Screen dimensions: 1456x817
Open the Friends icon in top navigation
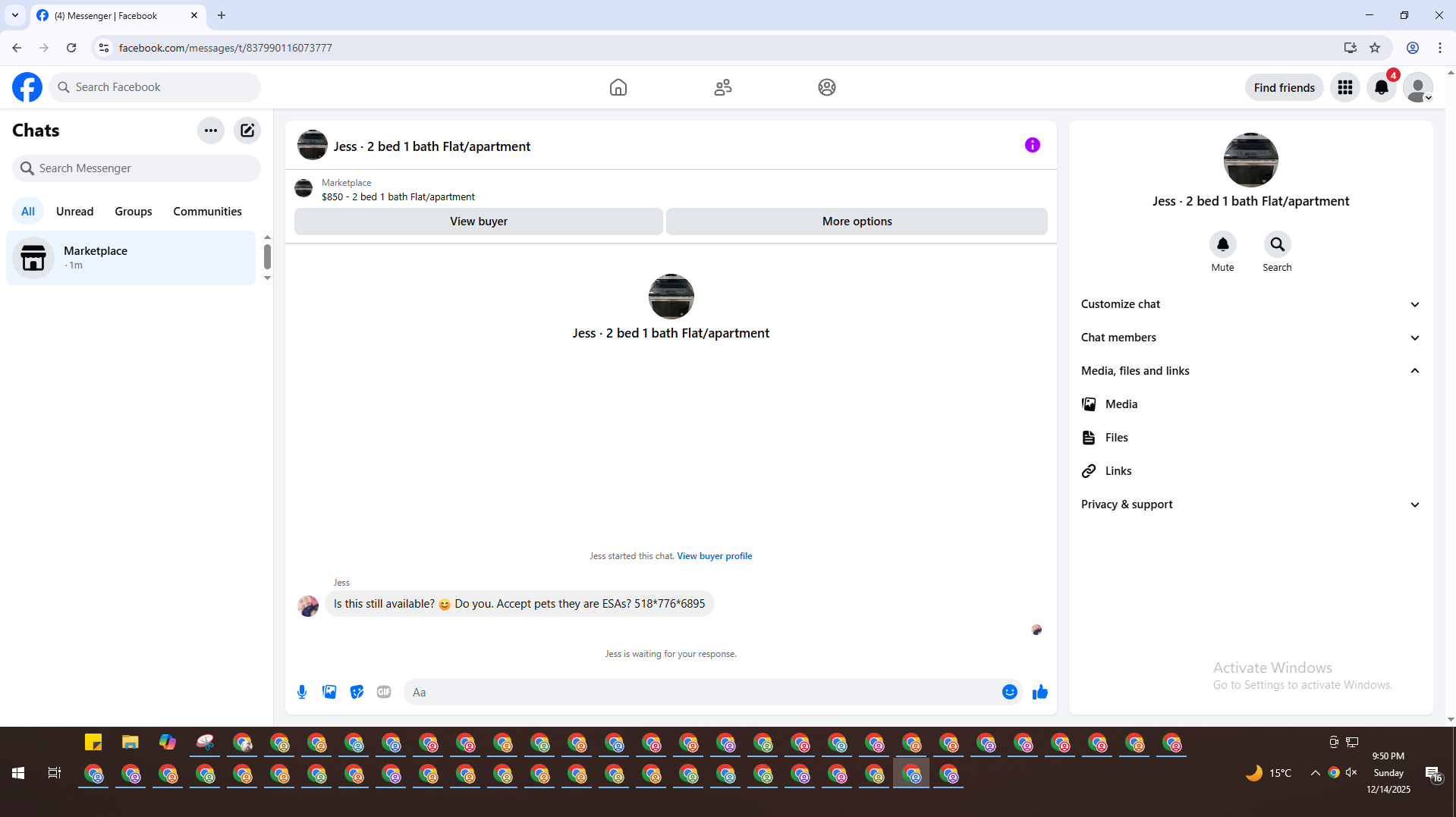click(723, 87)
